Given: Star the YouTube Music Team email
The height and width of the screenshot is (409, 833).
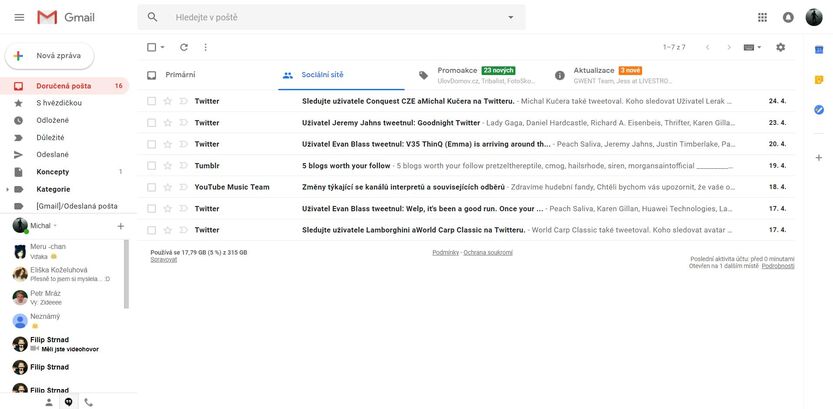Looking at the screenshot, I should click(x=167, y=187).
